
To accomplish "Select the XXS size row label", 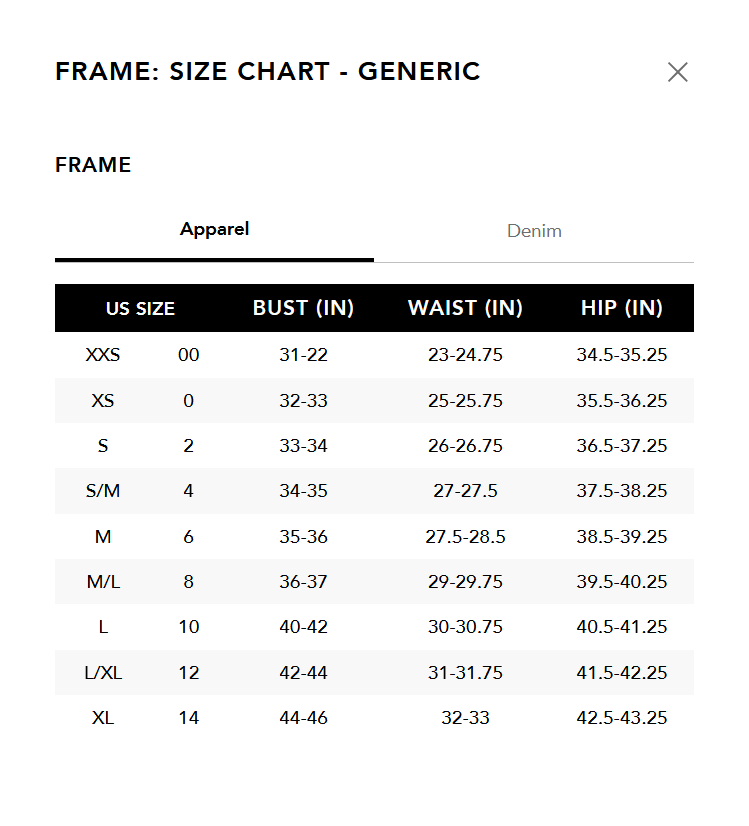I will pyautogui.click(x=103, y=355).
